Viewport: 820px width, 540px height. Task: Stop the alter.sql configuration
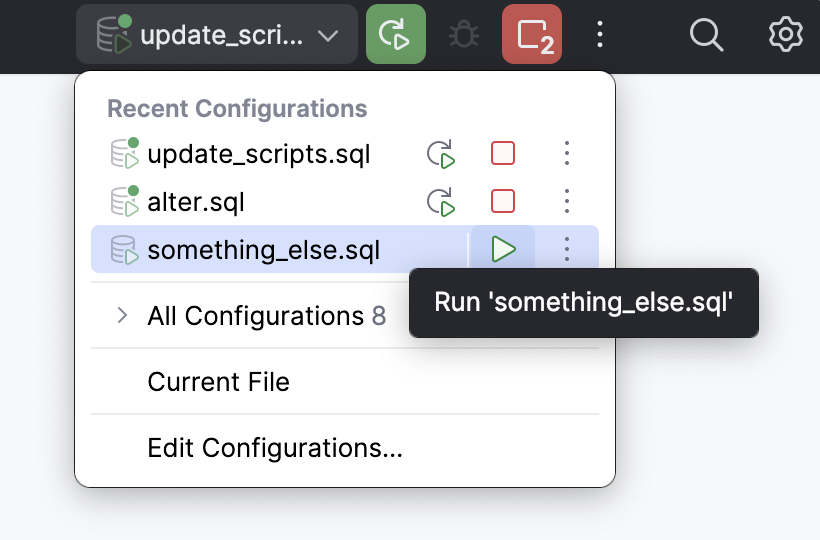(x=503, y=202)
